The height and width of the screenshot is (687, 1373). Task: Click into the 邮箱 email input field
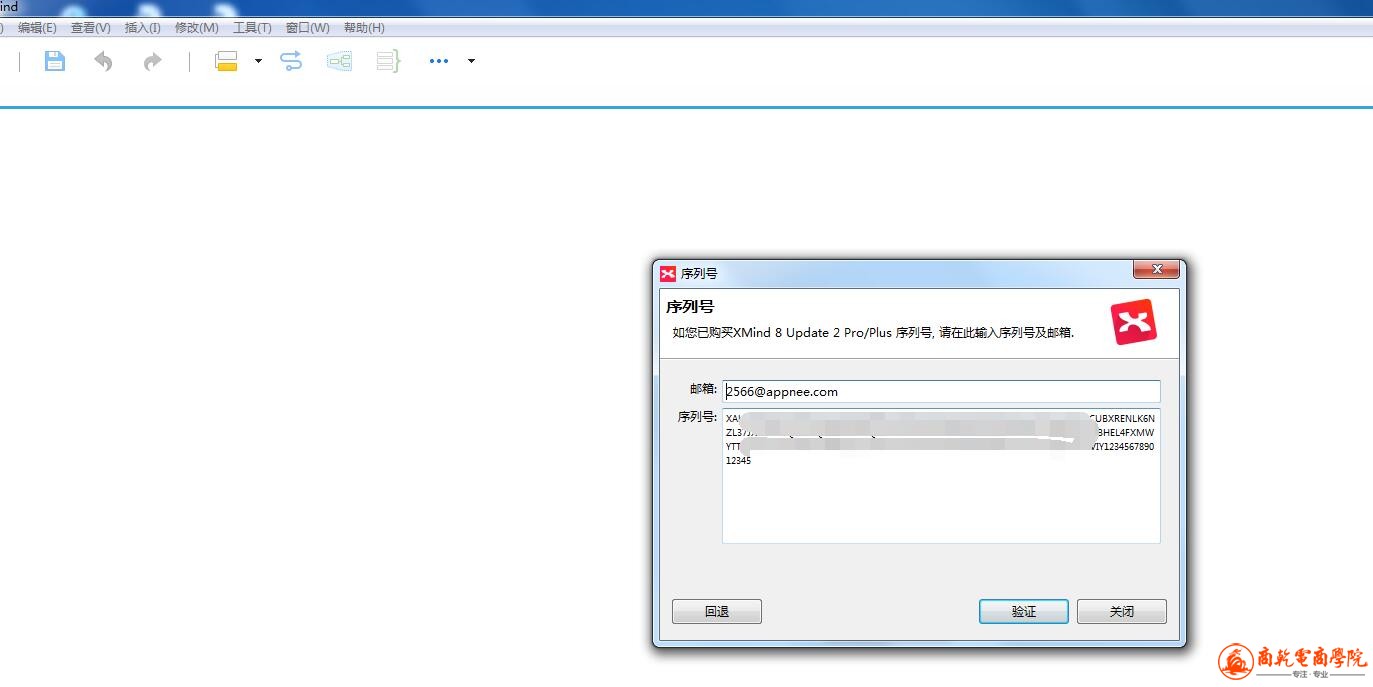tap(940, 392)
